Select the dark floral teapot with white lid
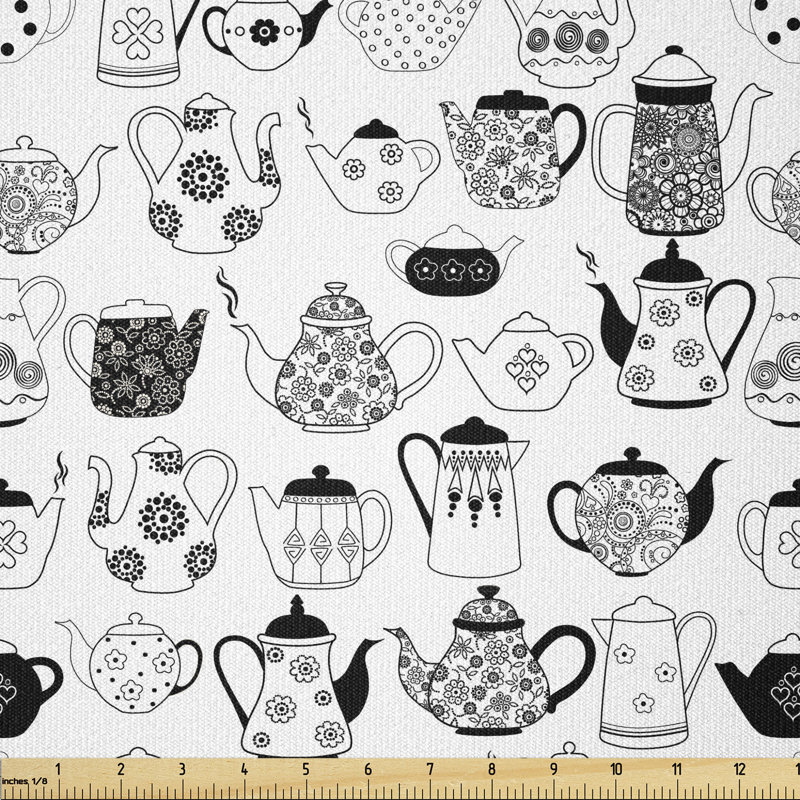Viewport: 800px width, 800px height. click(x=136, y=358)
